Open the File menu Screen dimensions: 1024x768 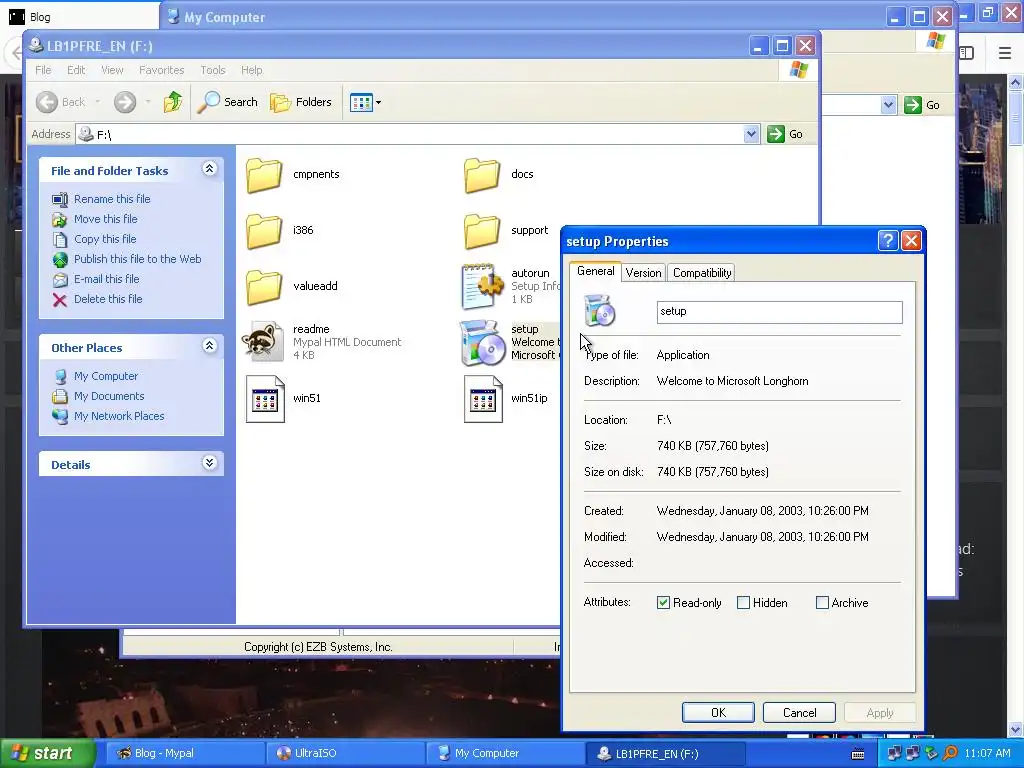[43, 70]
